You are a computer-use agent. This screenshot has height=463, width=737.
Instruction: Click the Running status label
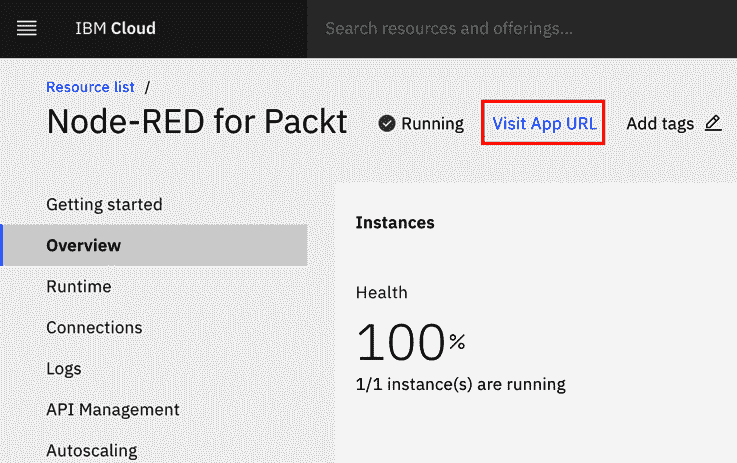[432, 124]
